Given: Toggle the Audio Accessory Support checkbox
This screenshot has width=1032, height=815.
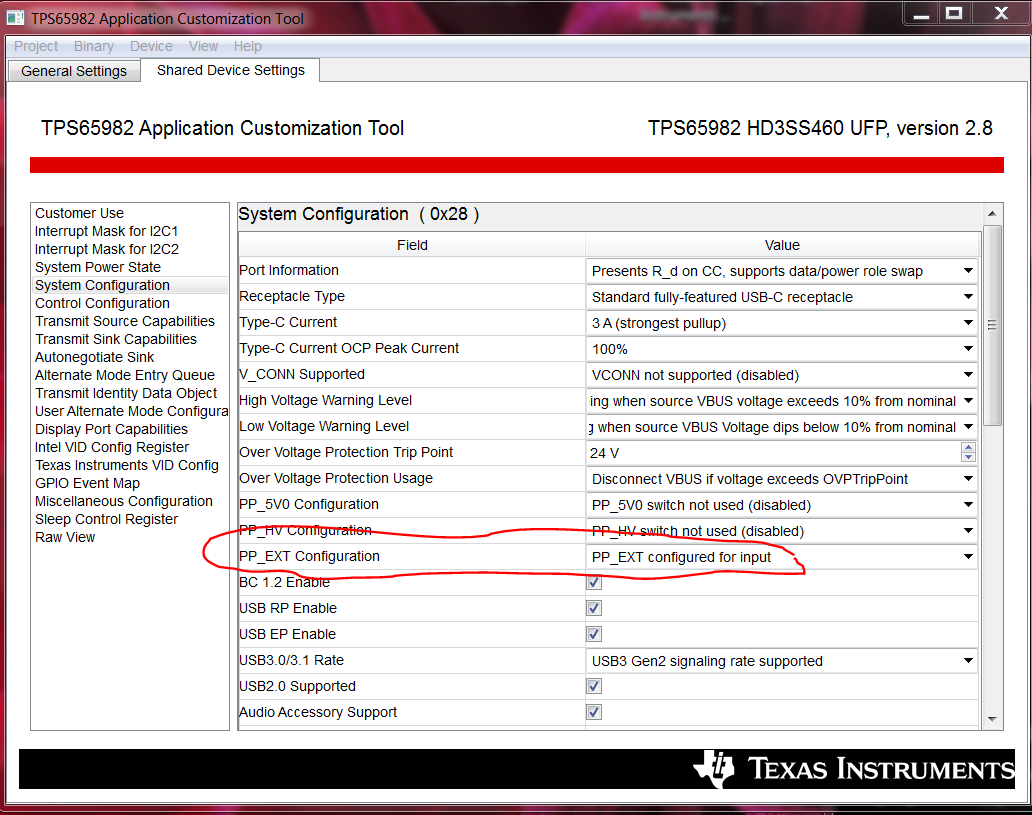Looking at the screenshot, I should (x=594, y=712).
